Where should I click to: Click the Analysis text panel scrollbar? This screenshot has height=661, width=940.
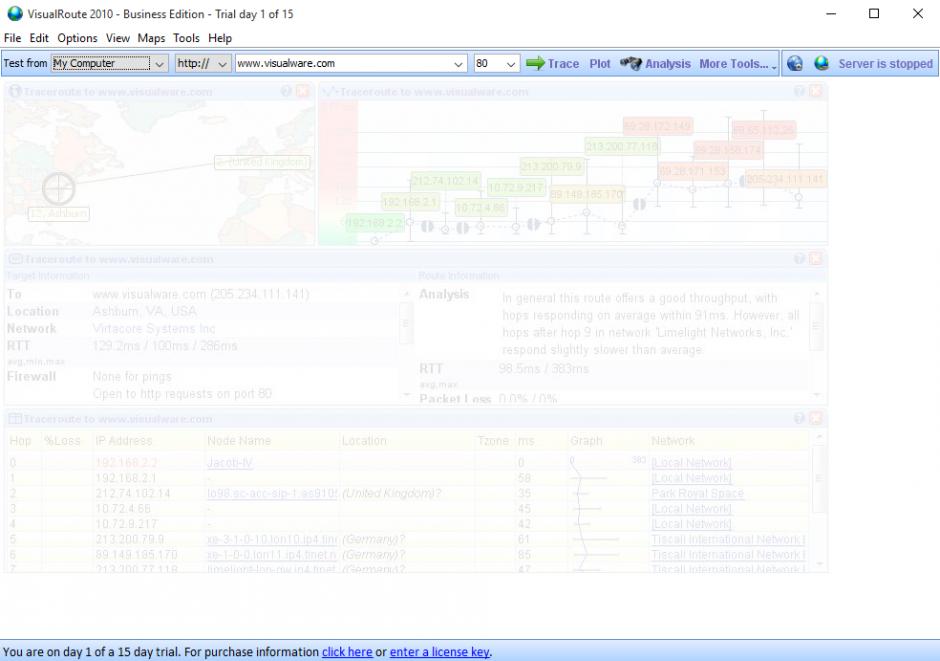[x=816, y=343]
